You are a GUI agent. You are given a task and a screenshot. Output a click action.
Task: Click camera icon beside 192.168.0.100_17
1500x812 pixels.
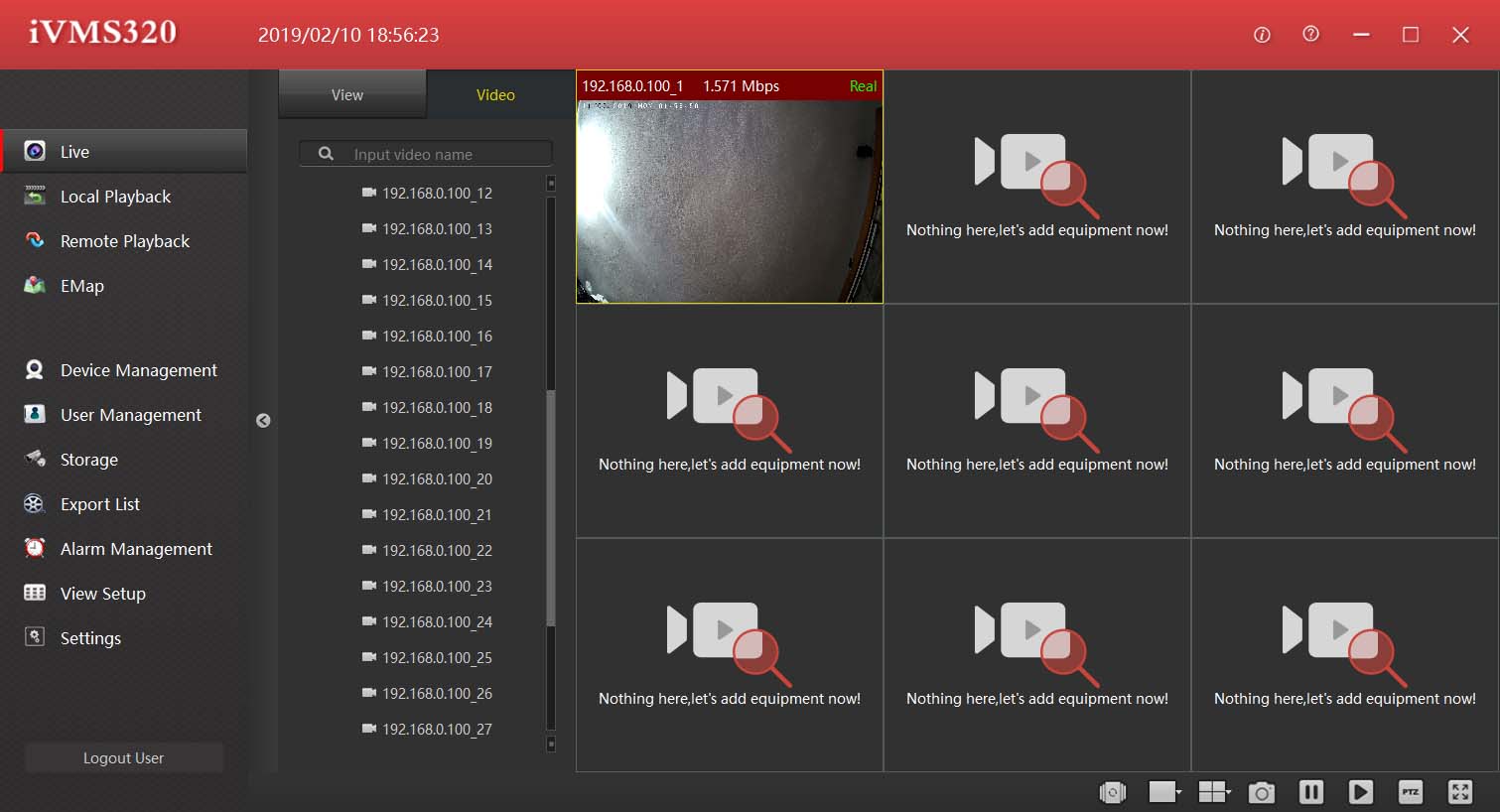(x=369, y=371)
